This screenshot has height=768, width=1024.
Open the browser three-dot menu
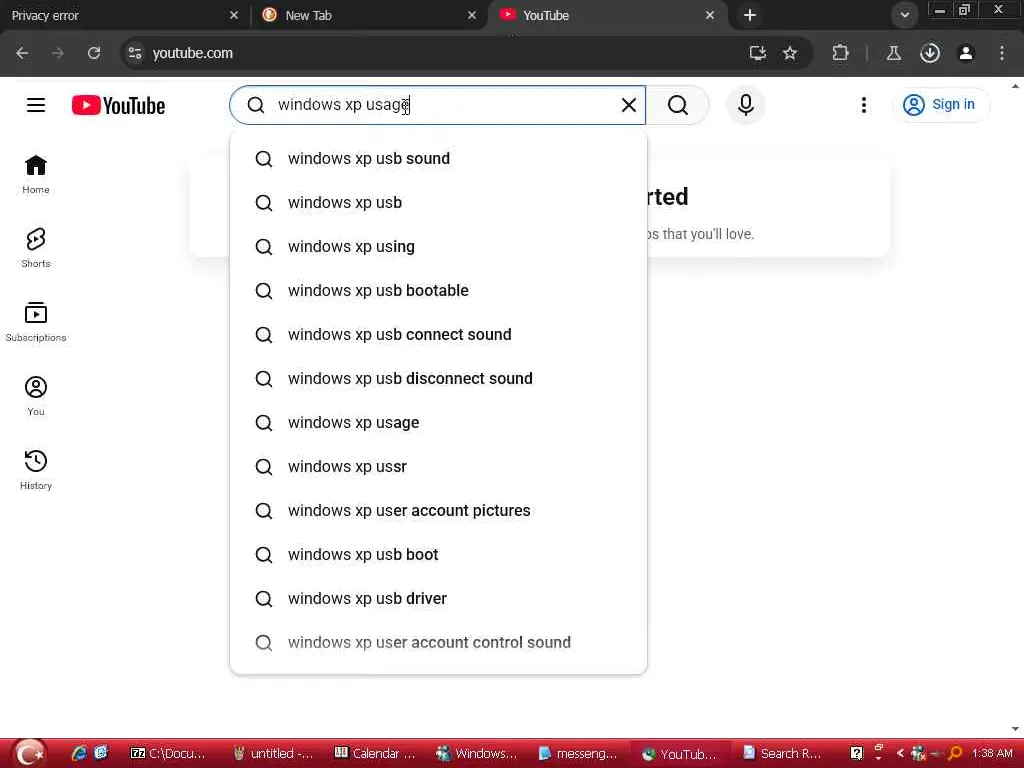[x=1002, y=53]
